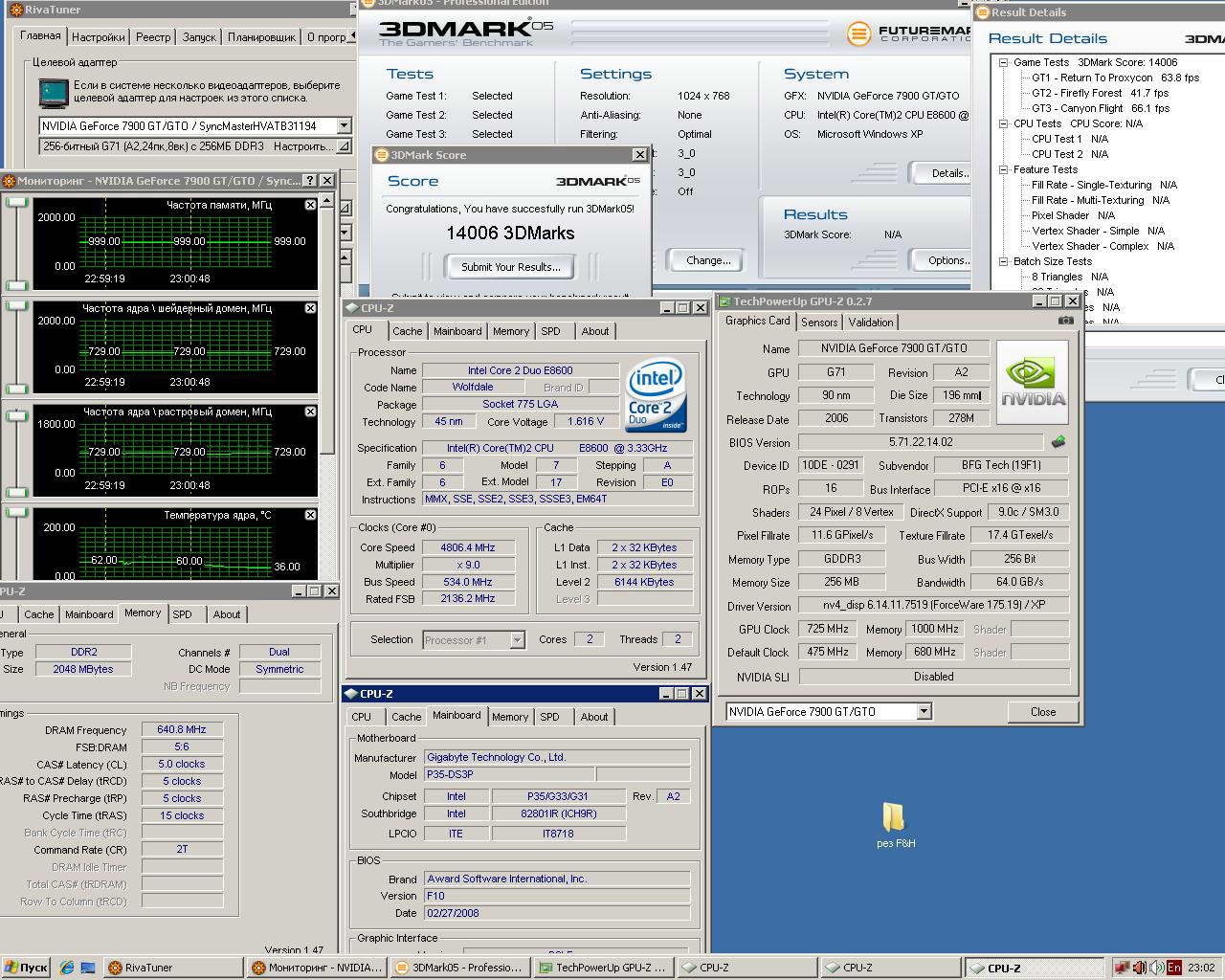Click the Result Details window title icon

pyautogui.click(x=983, y=12)
